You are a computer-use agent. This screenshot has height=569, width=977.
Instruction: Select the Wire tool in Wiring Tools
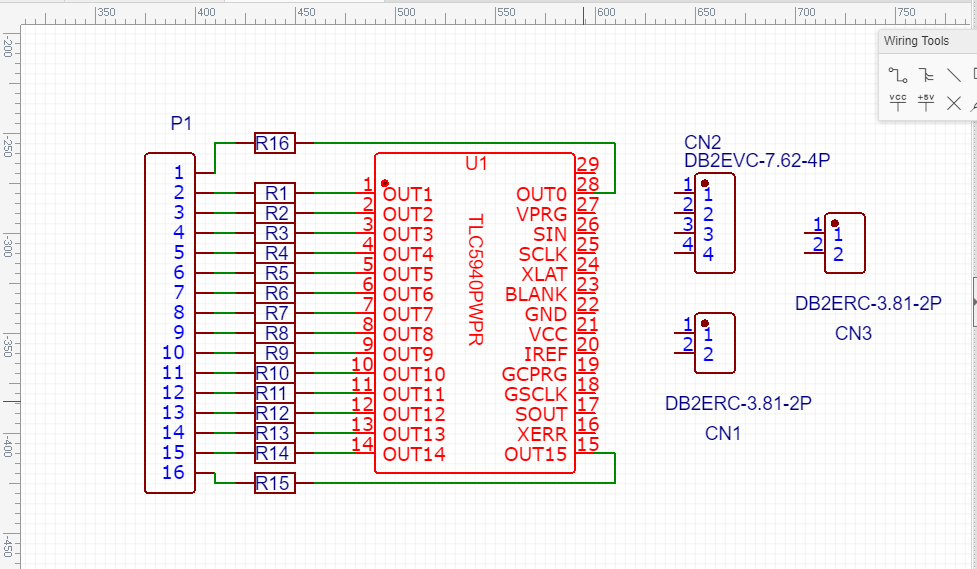click(x=898, y=75)
